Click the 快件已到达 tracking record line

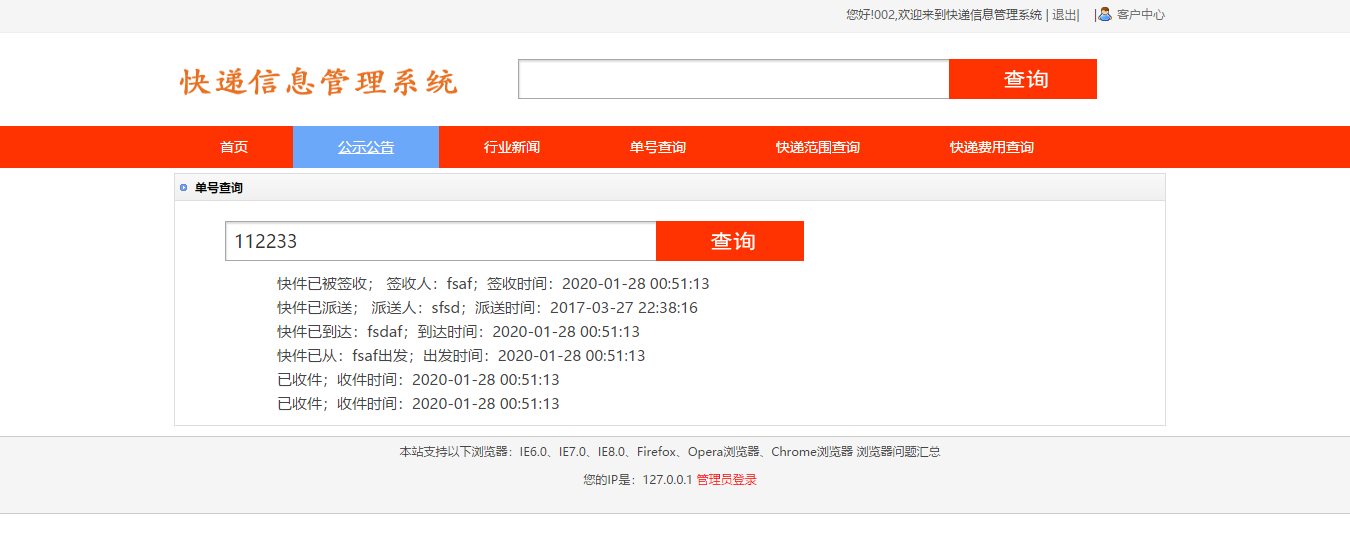pos(458,332)
